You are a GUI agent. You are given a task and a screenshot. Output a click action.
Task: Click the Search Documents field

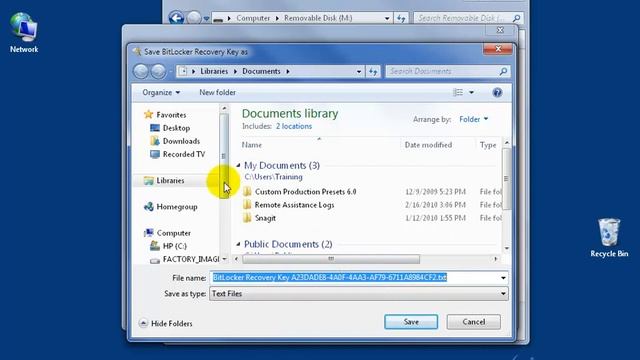[442, 71]
